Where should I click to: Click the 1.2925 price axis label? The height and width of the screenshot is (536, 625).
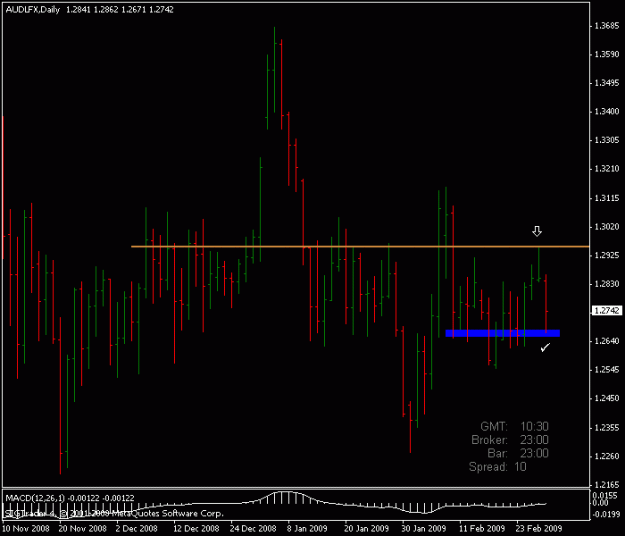pos(607,255)
